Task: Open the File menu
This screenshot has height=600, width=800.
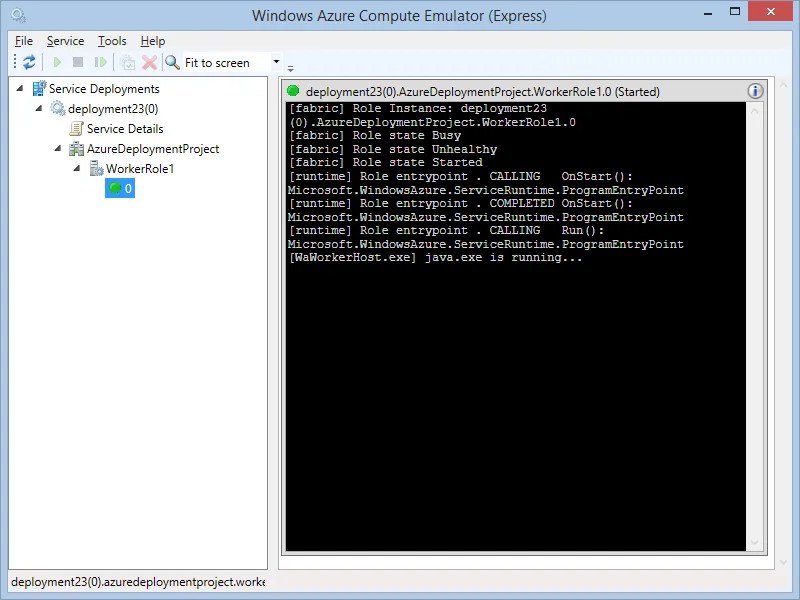Action: click(24, 41)
